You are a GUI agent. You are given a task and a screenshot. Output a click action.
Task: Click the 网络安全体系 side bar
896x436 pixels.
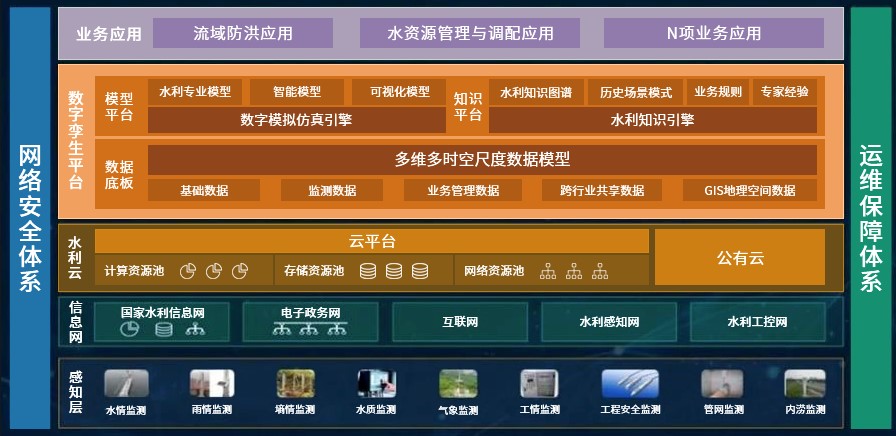30,218
